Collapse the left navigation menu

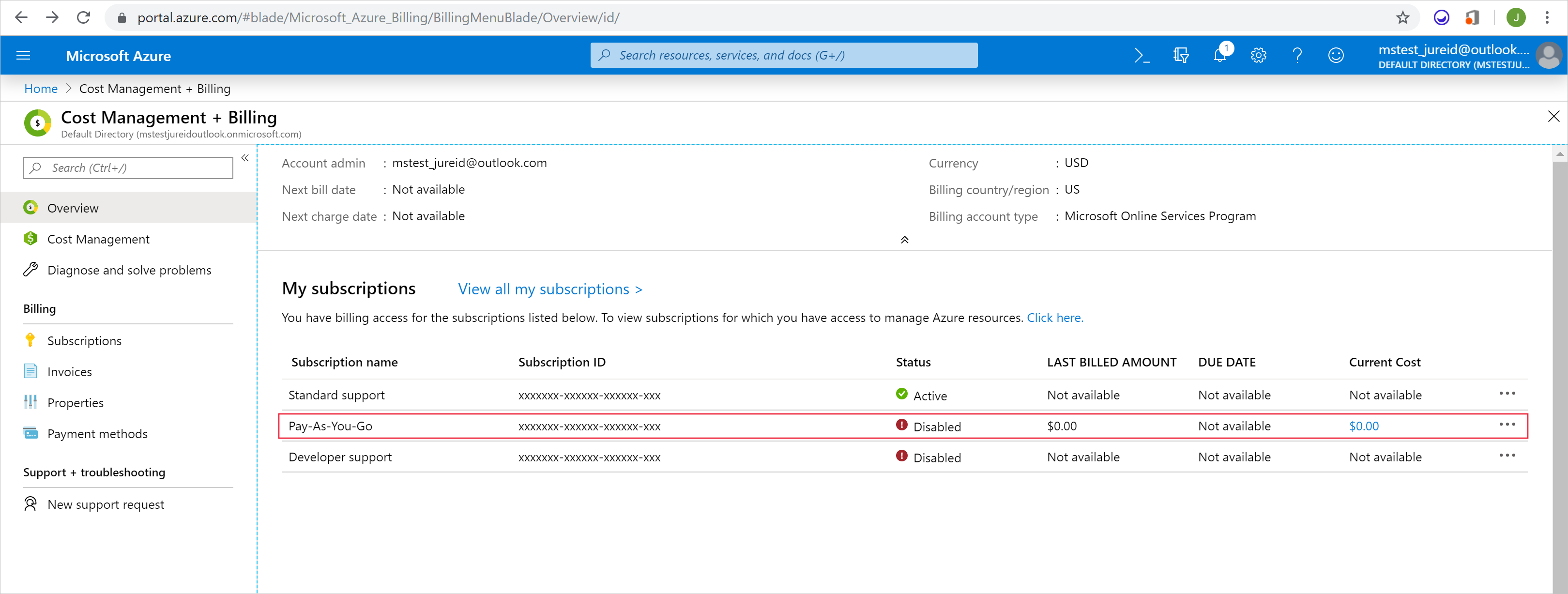[244, 158]
